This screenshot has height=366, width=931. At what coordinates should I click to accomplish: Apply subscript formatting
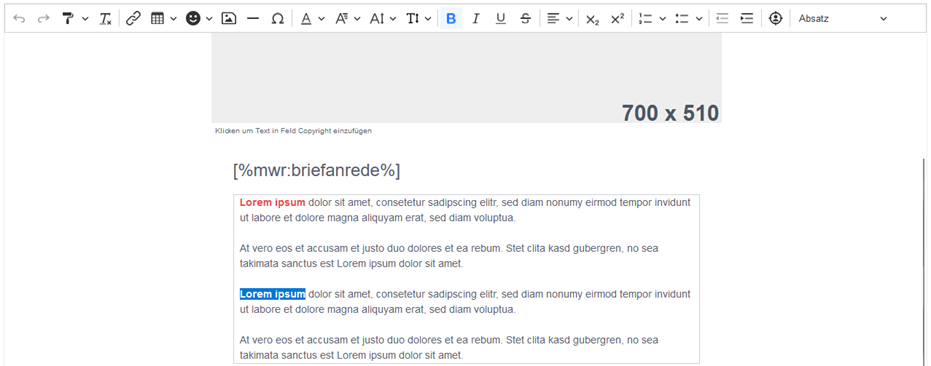[593, 19]
